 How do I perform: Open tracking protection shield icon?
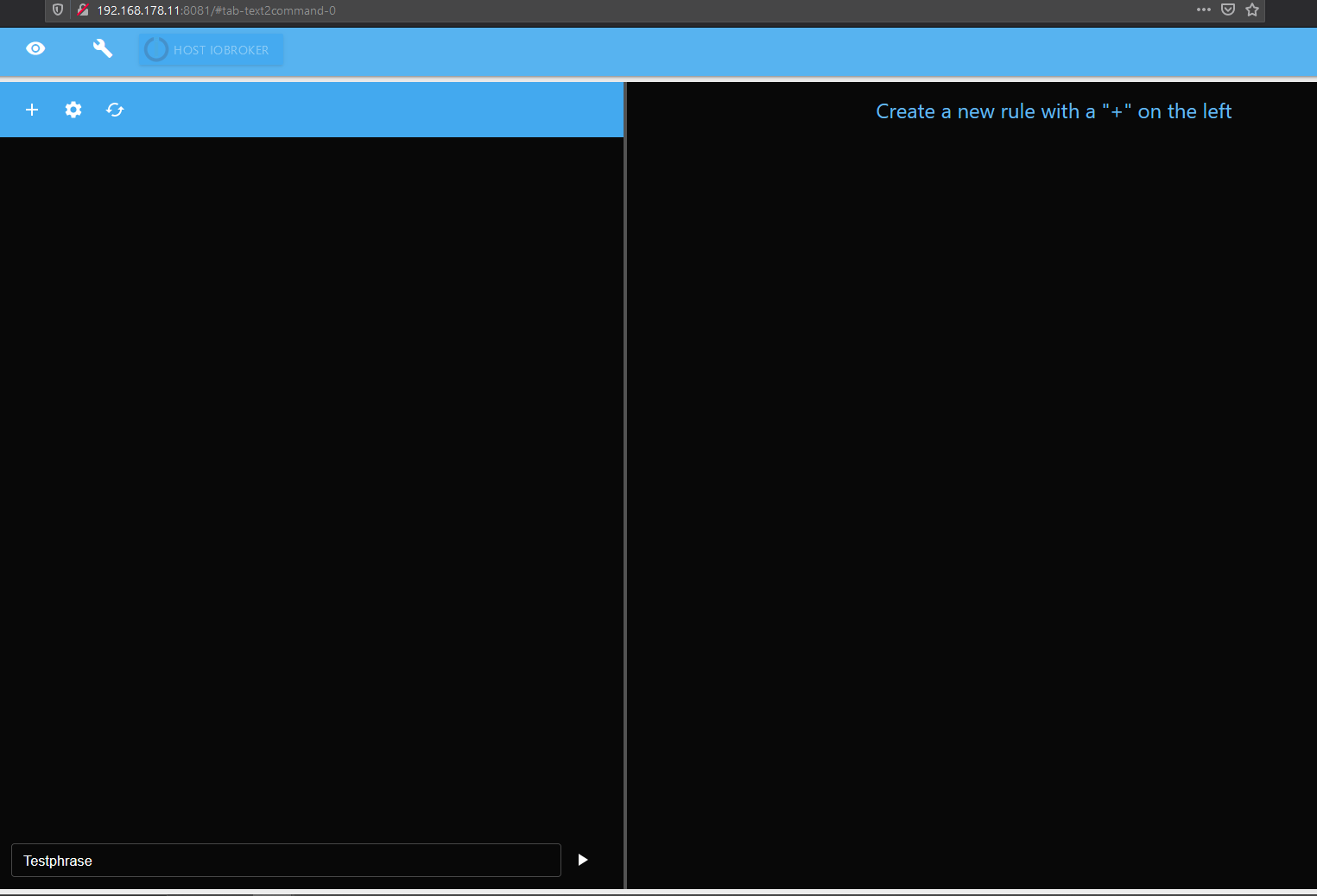tap(58, 9)
